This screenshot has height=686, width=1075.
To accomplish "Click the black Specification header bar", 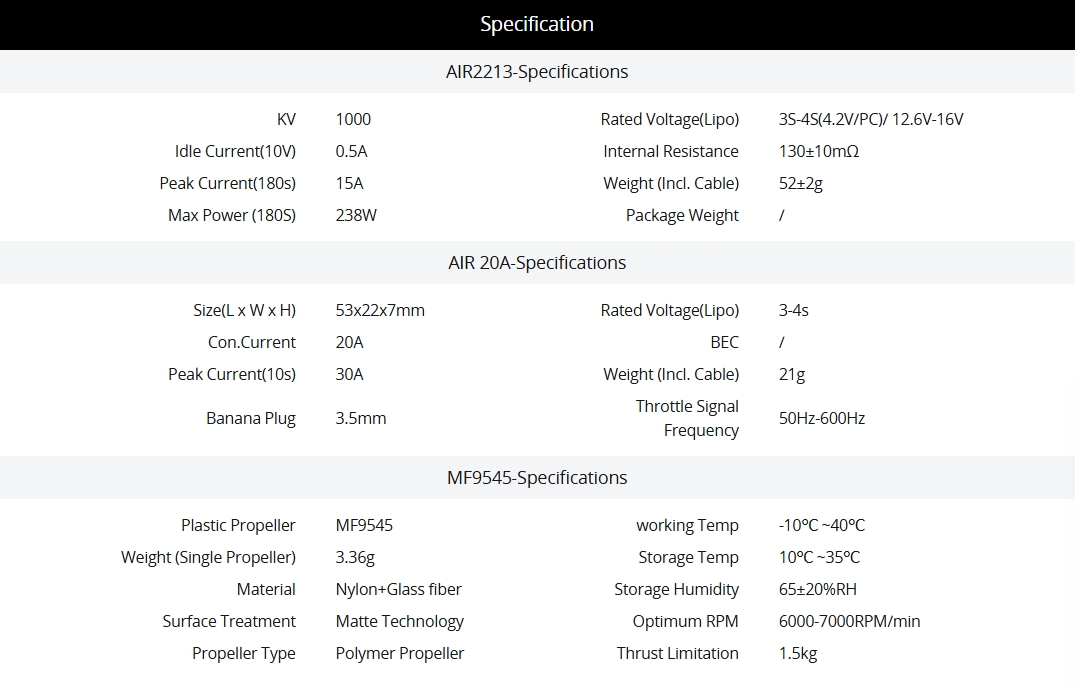I will point(537,24).
